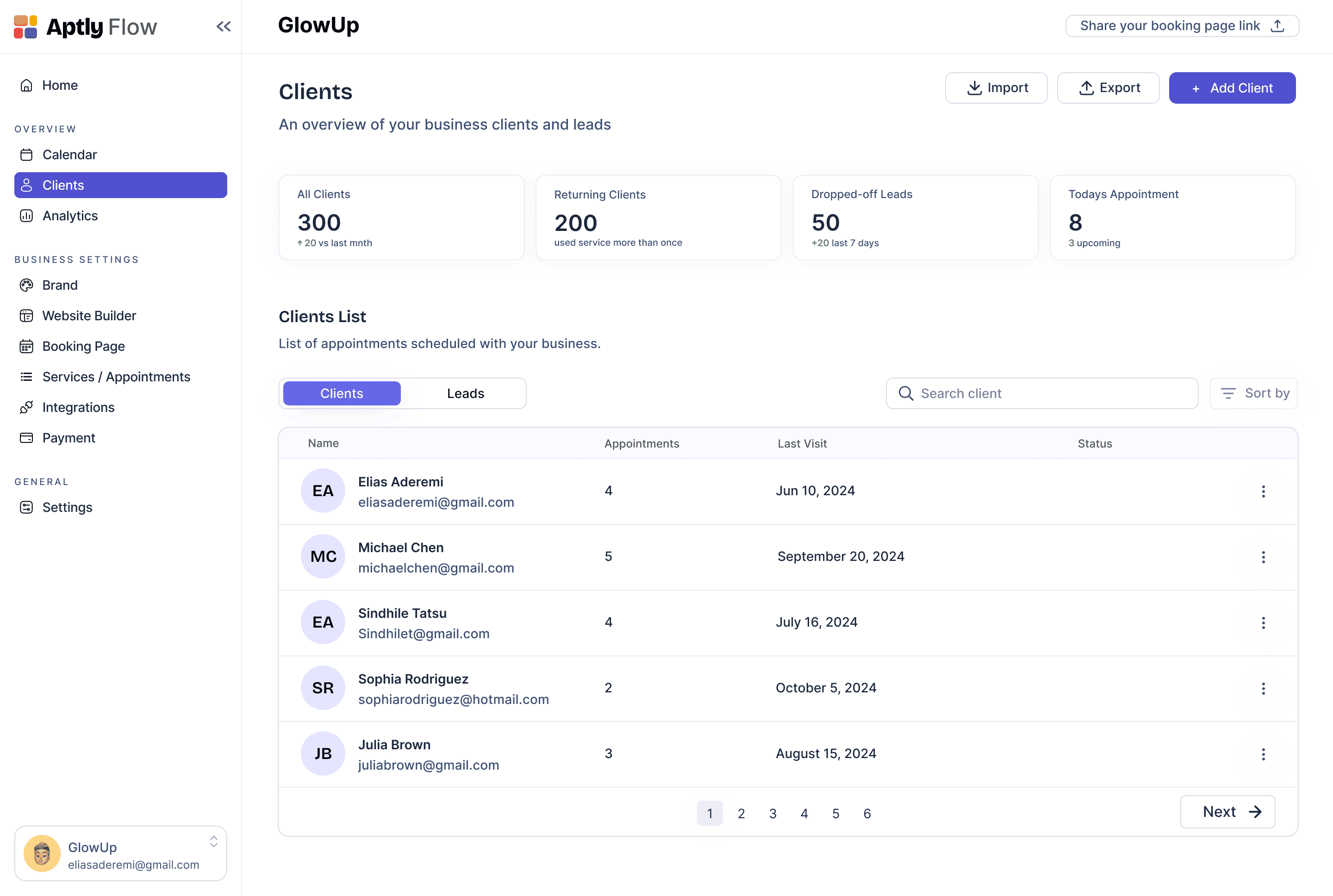Click the Integrations plug icon

coord(26,407)
